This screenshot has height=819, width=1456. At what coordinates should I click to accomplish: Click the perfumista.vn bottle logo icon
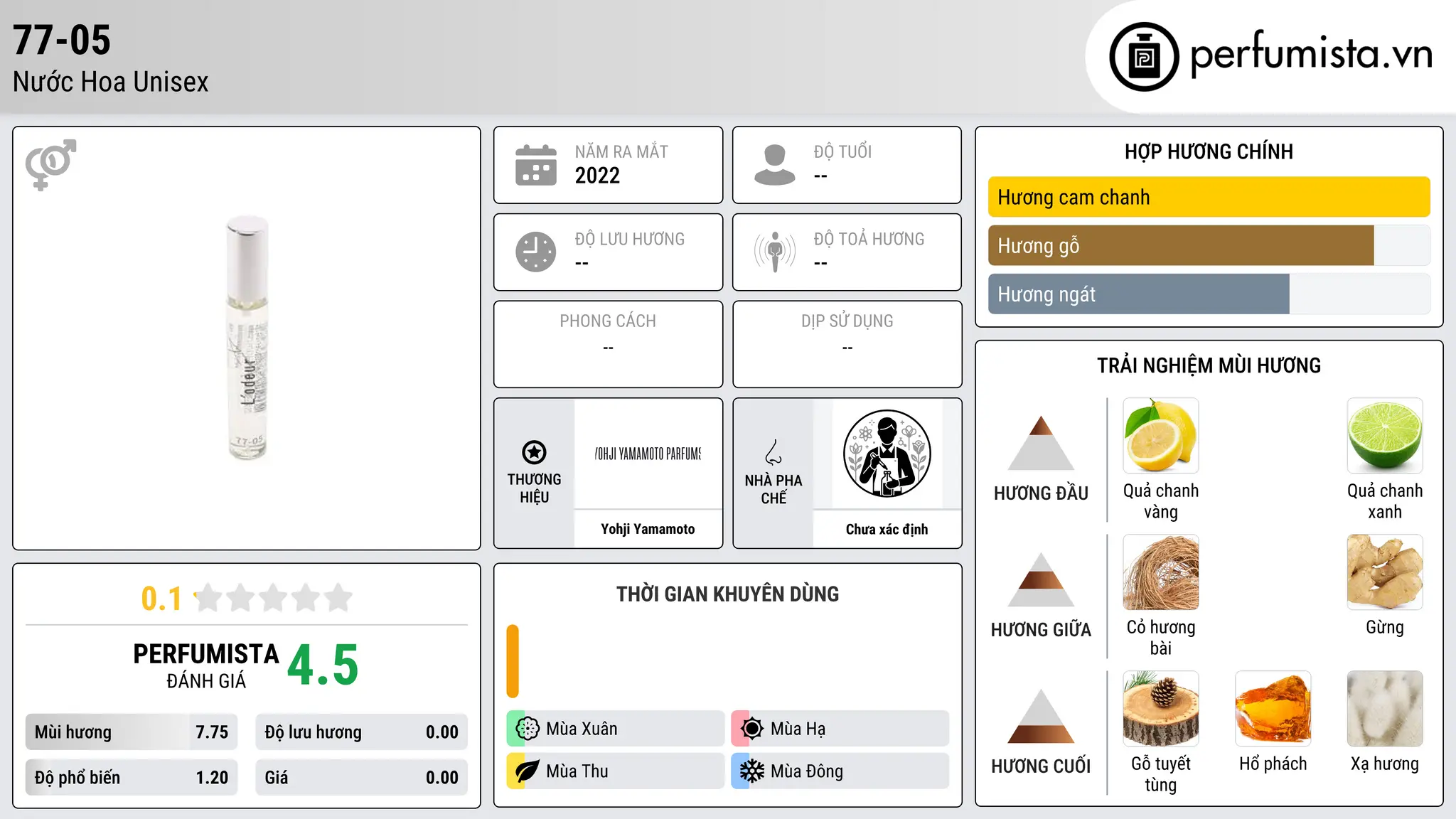(1144, 57)
